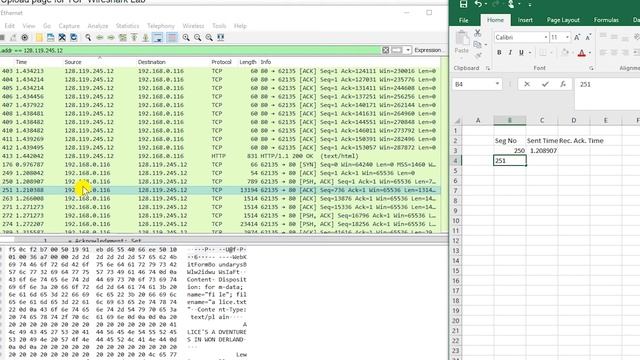Customize Excel Quick Access Toolbar dropdown

point(530,4)
